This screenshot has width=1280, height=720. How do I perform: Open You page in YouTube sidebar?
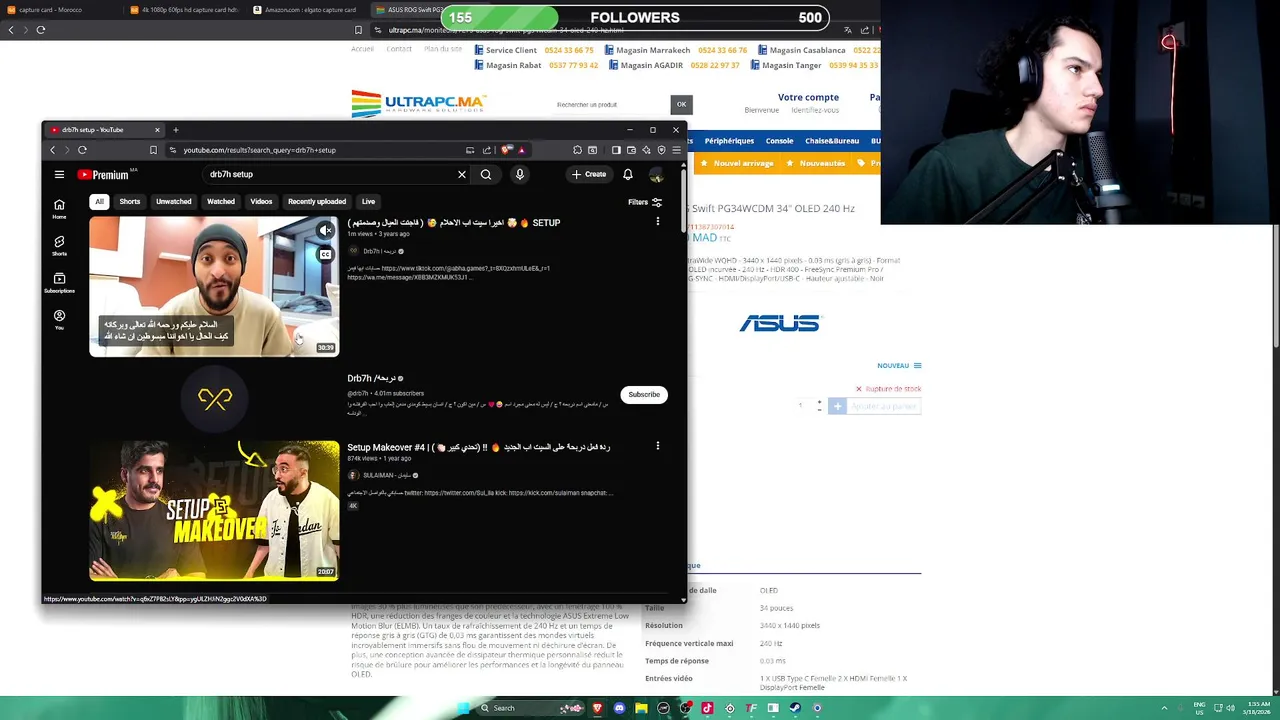(x=59, y=319)
